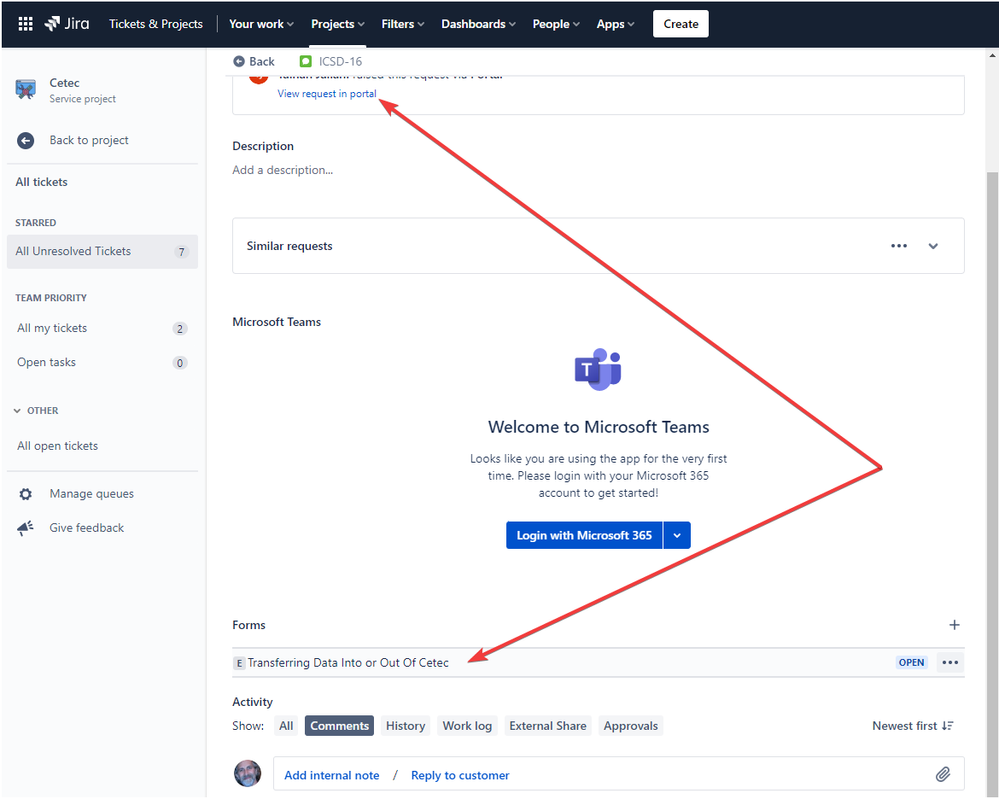Open the Dashboards dropdown menu

pyautogui.click(x=478, y=24)
